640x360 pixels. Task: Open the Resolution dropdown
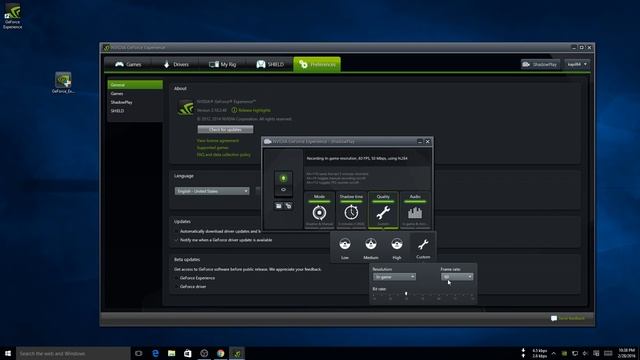394,277
